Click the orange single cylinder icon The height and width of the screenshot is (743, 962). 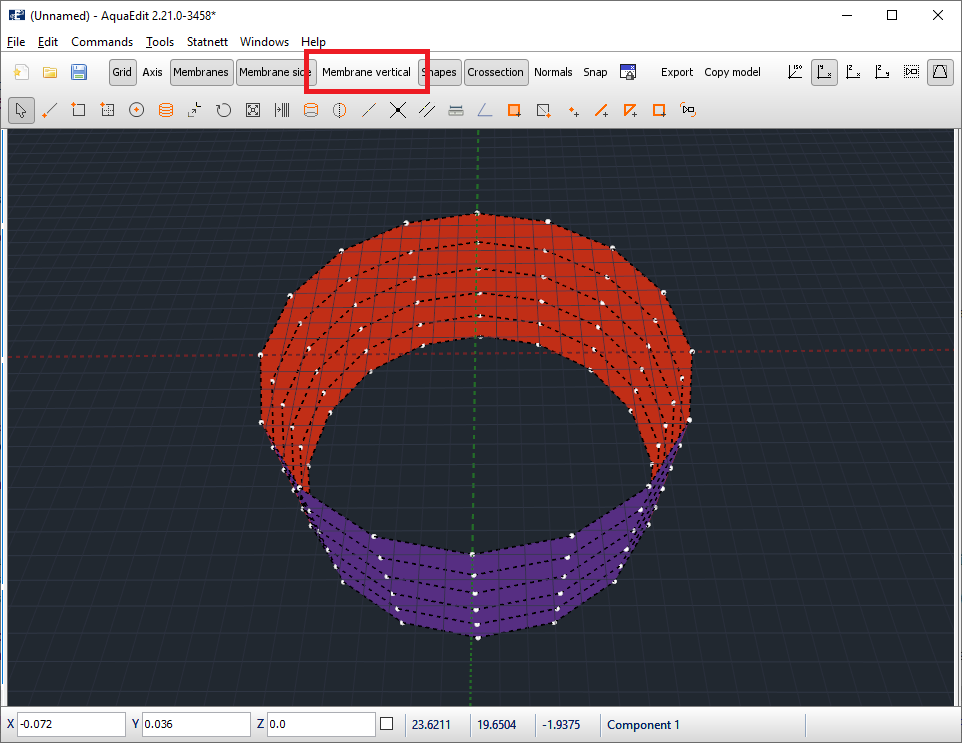coord(311,110)
